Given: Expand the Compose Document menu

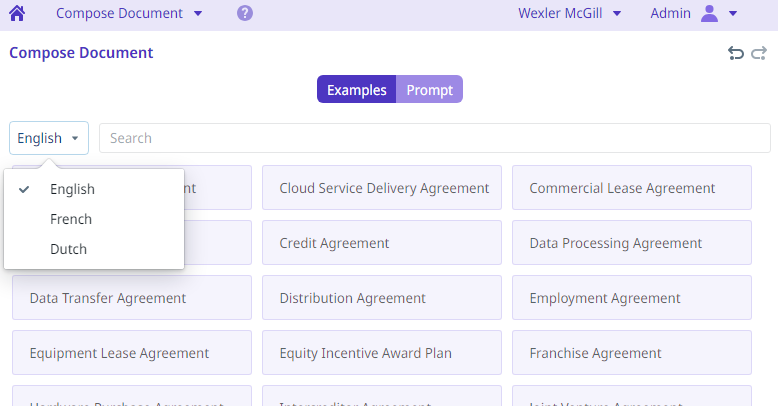Looking at the screenshot, I should pyautogui.click(x=129, y=14).
